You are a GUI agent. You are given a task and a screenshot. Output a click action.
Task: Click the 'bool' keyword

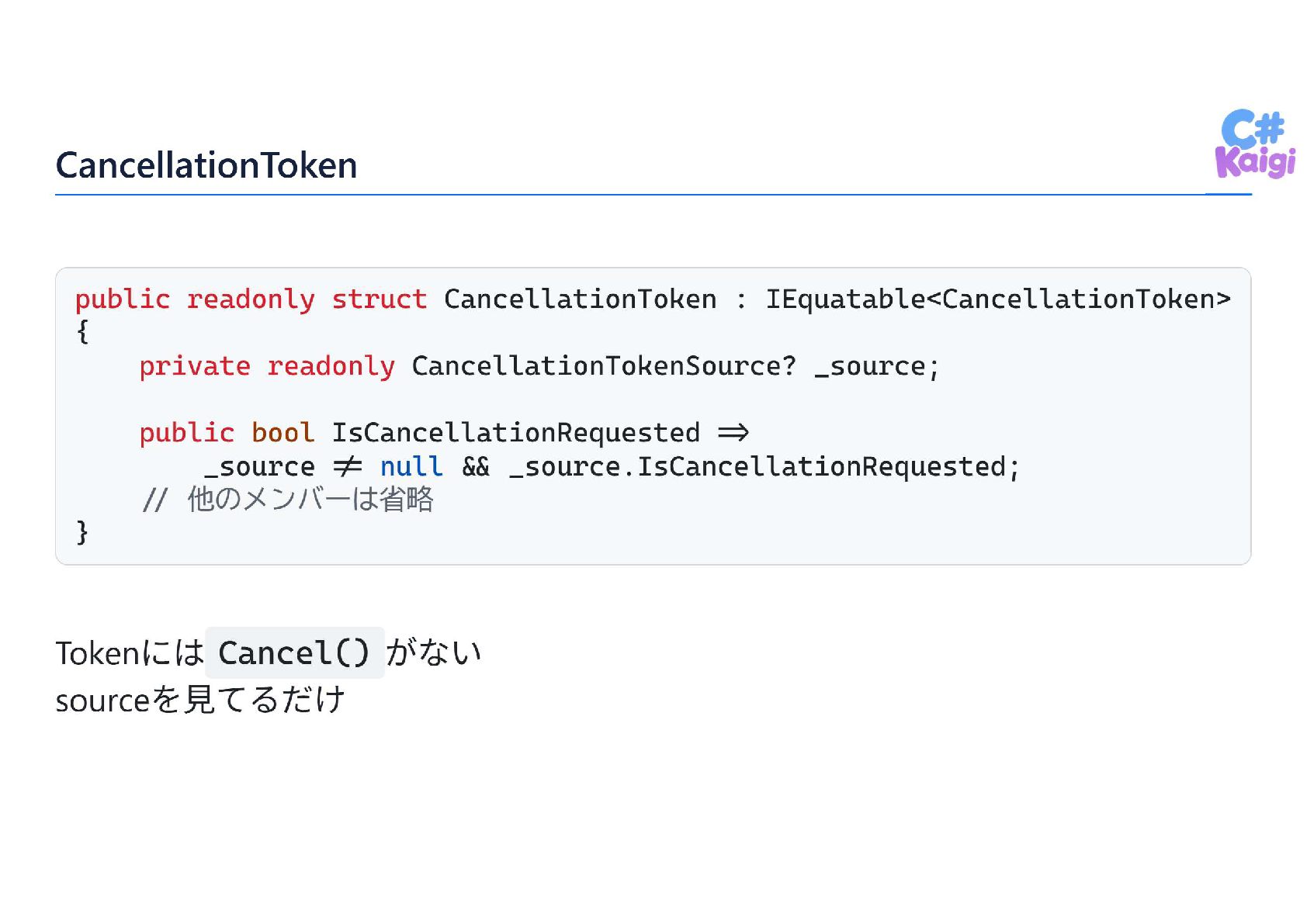[x=283, y=432]
